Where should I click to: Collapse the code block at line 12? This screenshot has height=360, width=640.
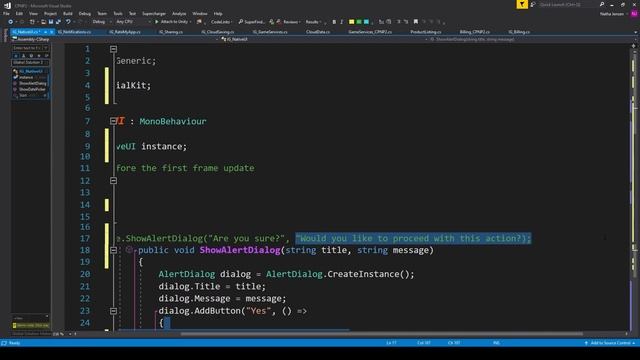[113, 180]
